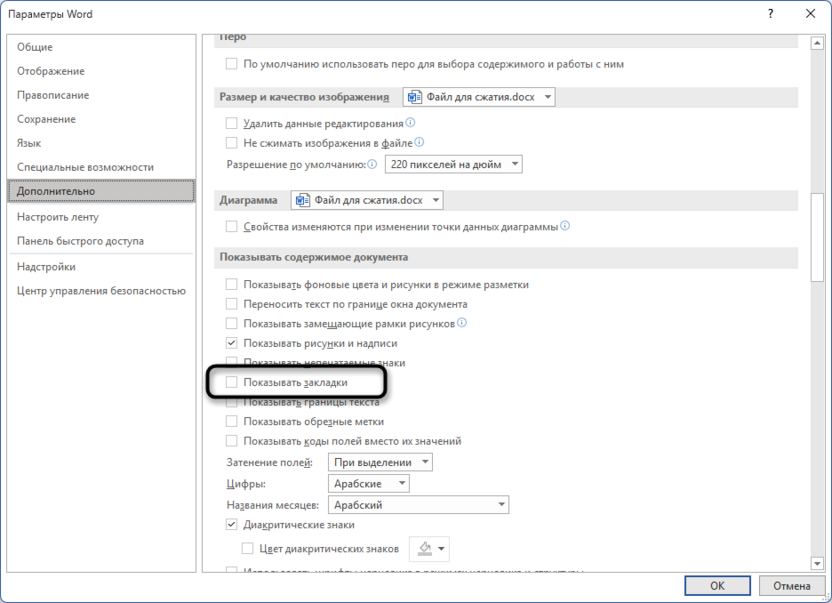Open "Названия месяцев" dropdown
The width and height of the screenshot is (832, 603).
419,505
